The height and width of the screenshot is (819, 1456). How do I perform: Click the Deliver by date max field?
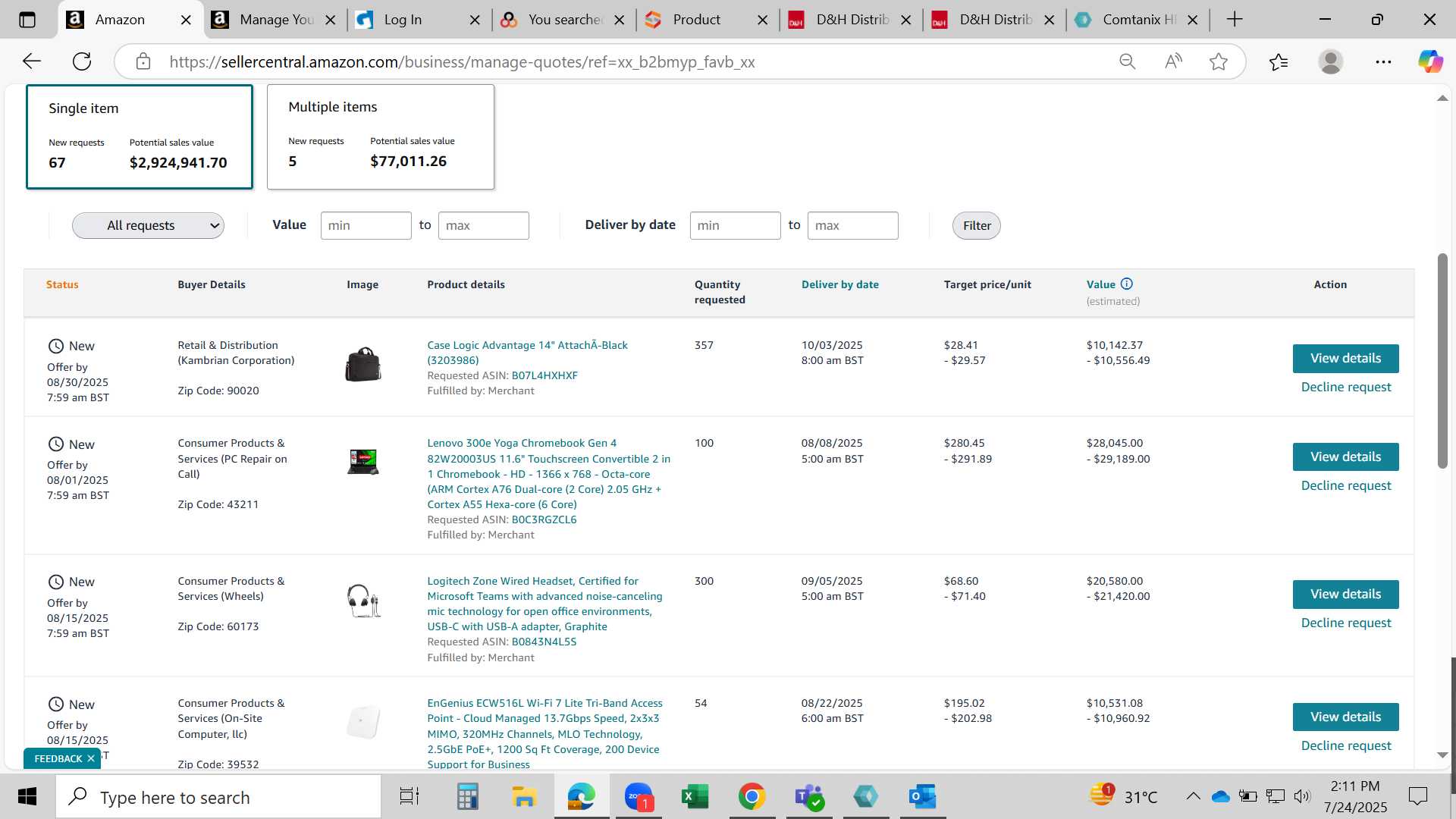(852, 225)
